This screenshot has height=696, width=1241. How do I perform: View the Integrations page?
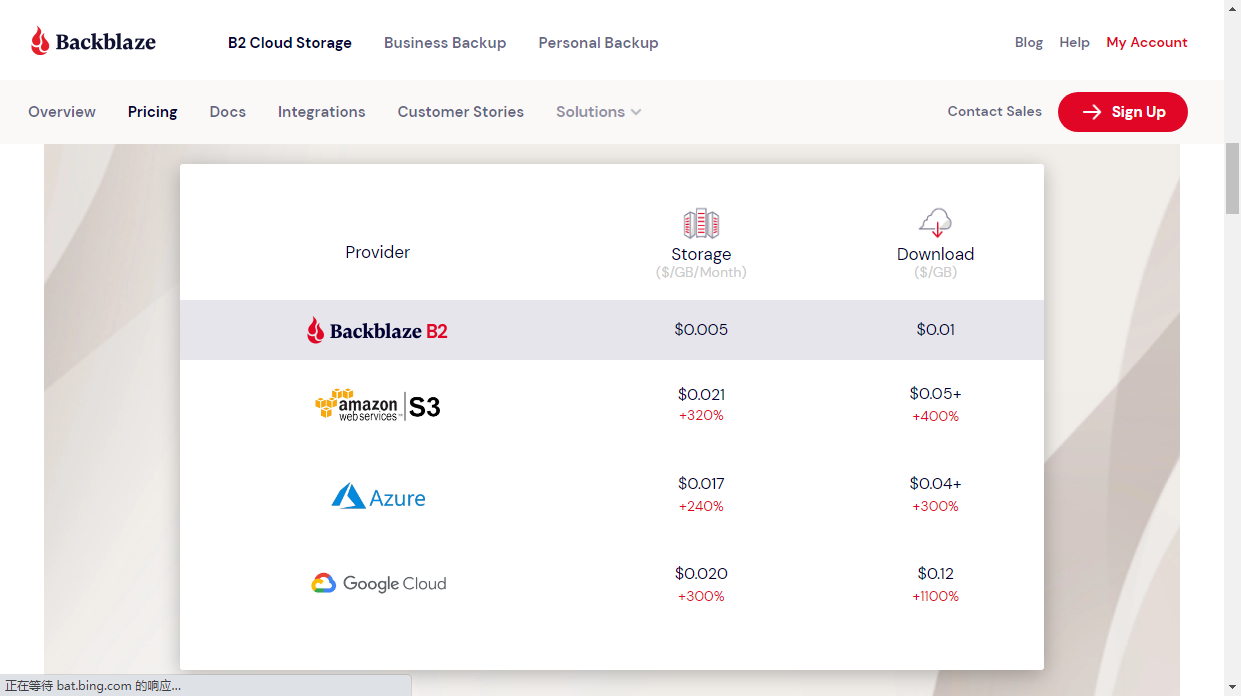[321, 112]
